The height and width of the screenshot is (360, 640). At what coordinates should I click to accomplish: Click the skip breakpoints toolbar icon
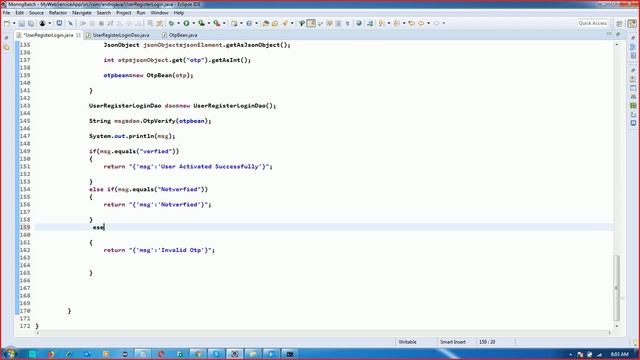(x=70, y=24)
